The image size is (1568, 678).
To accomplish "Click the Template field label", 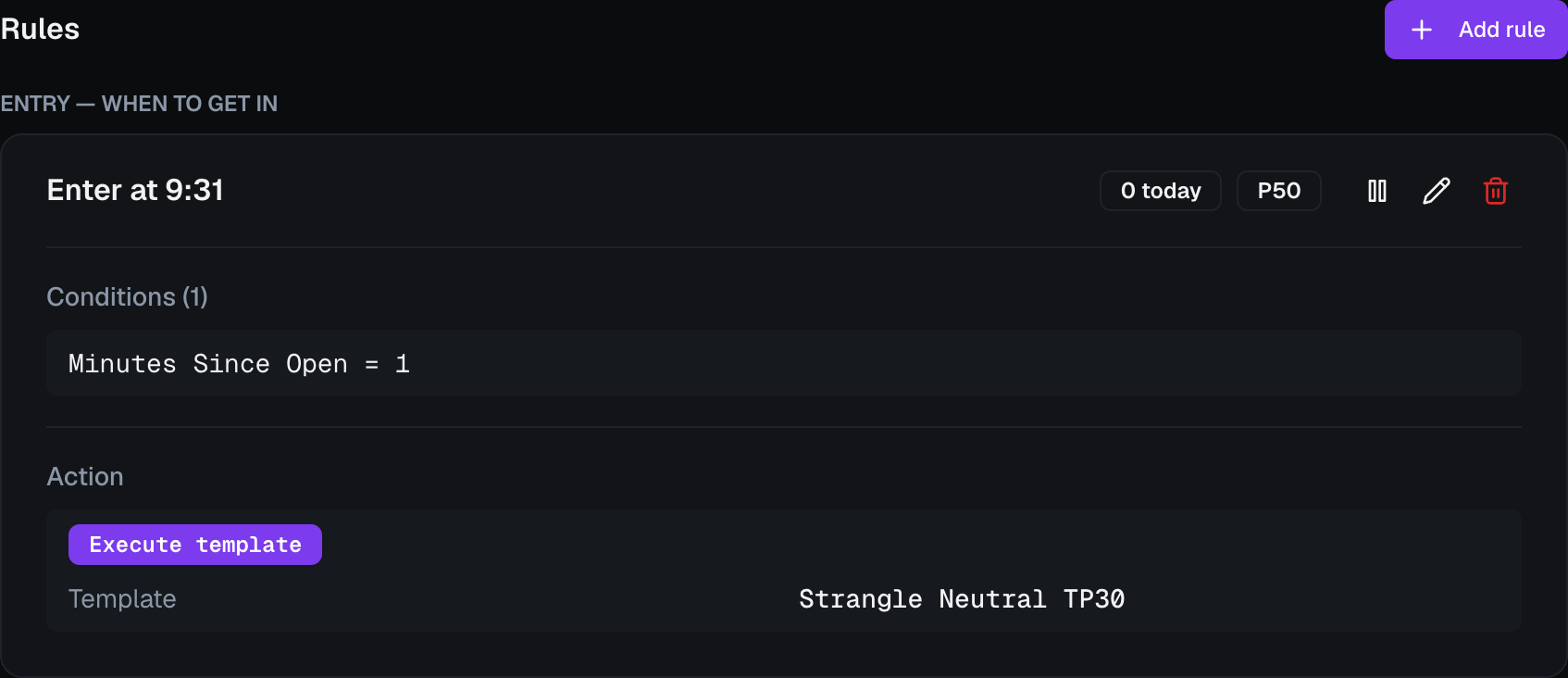I will pyautogui.click(x=122, y=599).
